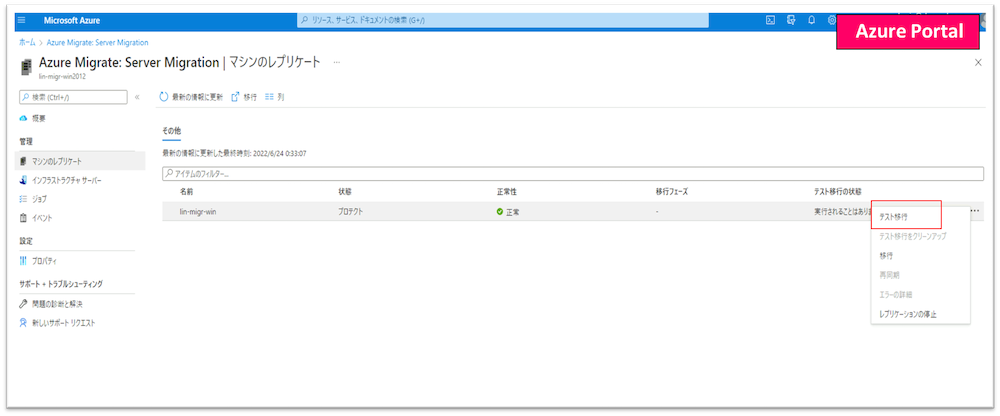Click the マシンのレプリケート sidebar icon

[x=24, y=161]
